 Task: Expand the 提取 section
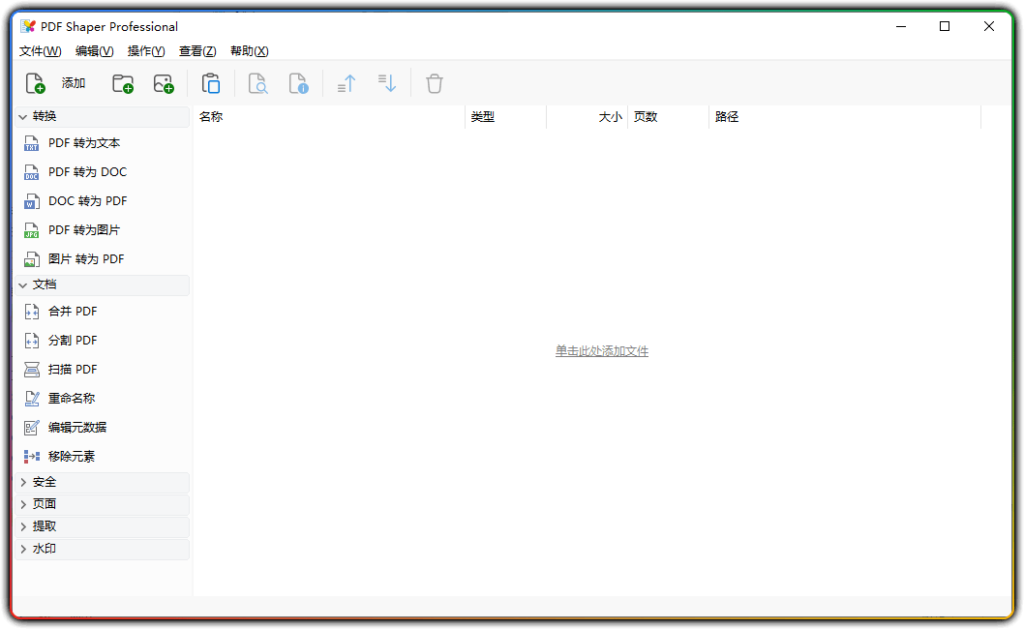23,526
